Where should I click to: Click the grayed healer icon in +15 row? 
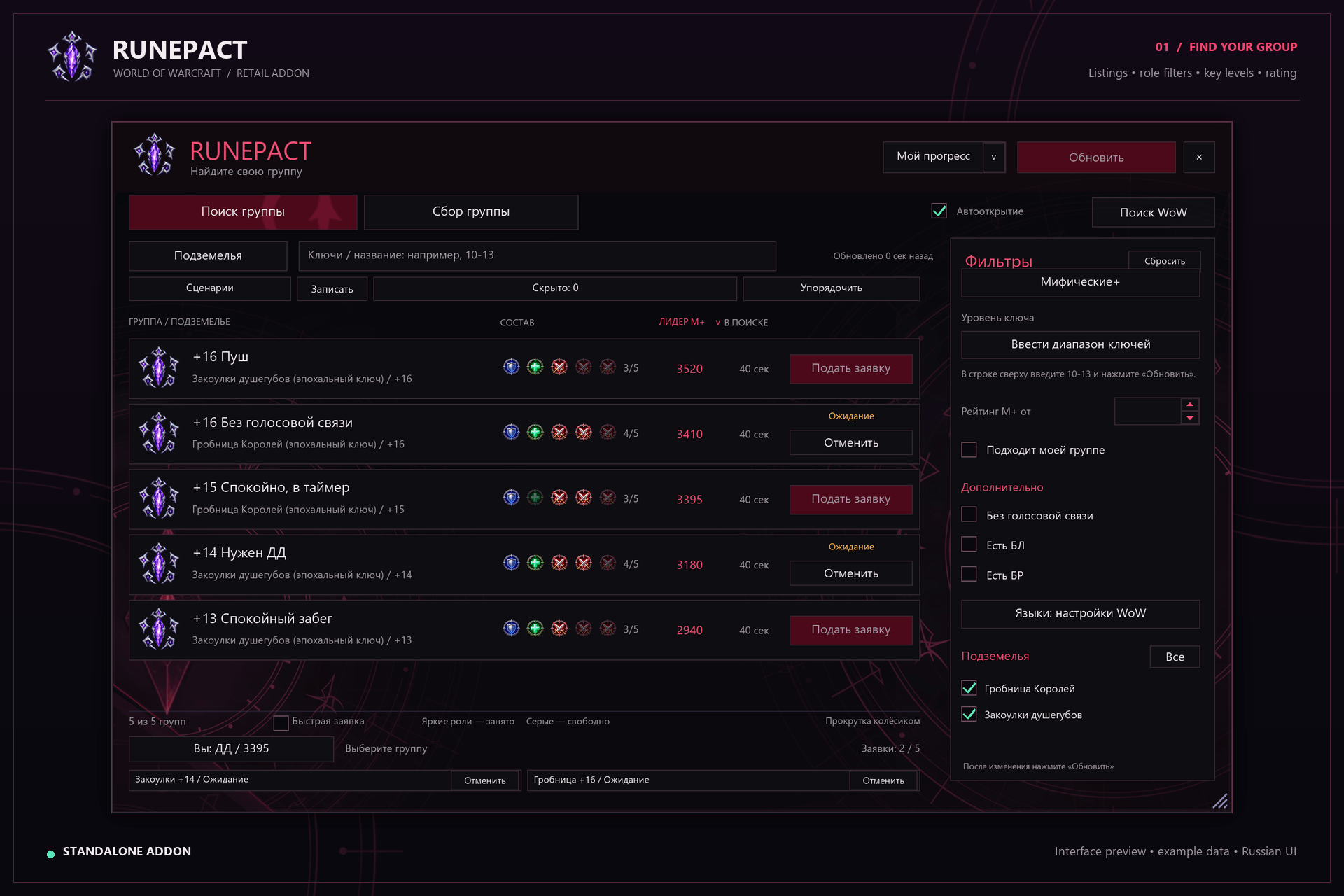[535, 498]
